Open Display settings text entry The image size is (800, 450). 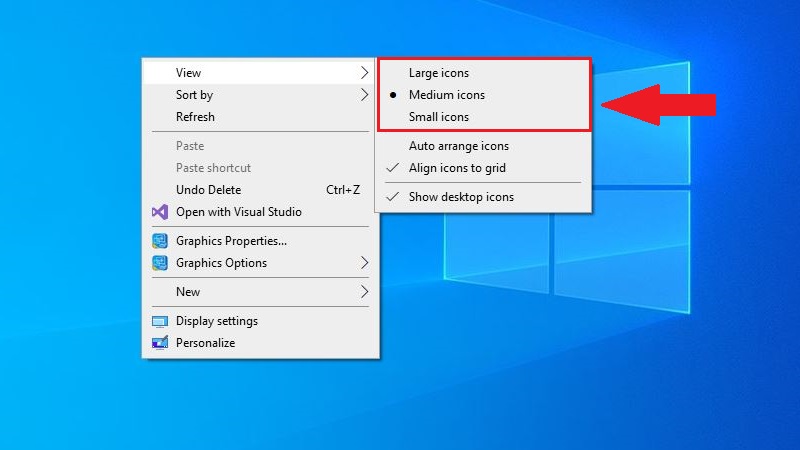coord(216,321)
